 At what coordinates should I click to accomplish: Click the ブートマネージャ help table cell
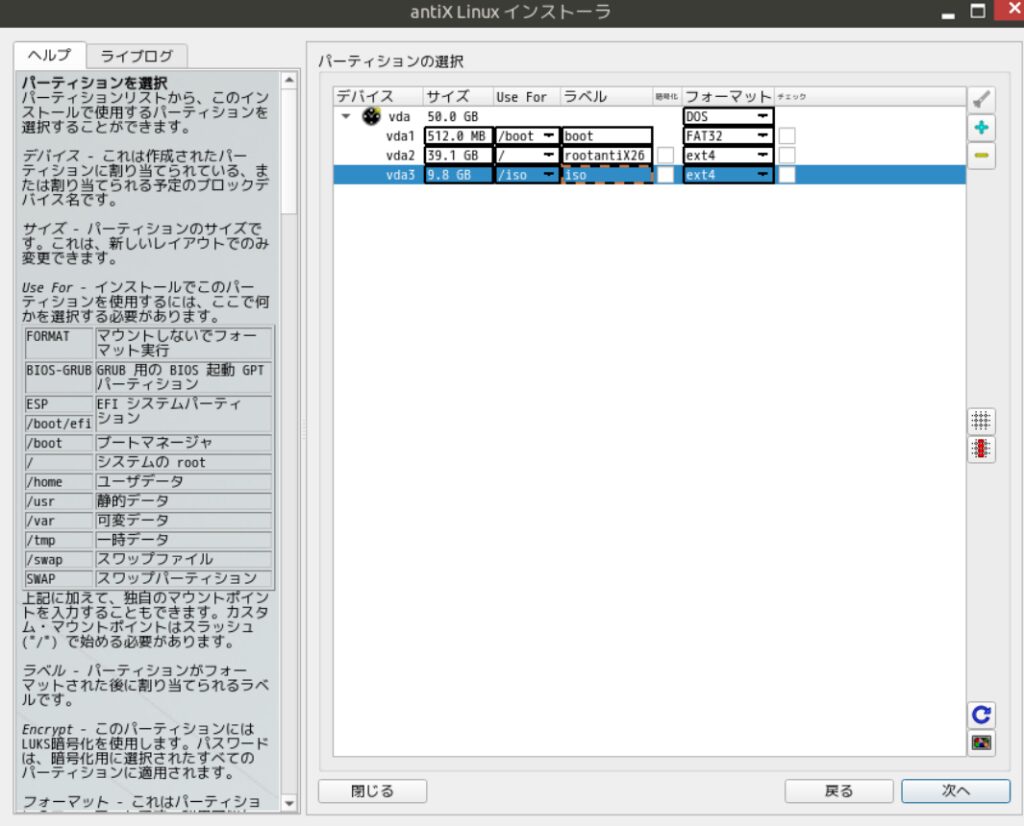184,443
